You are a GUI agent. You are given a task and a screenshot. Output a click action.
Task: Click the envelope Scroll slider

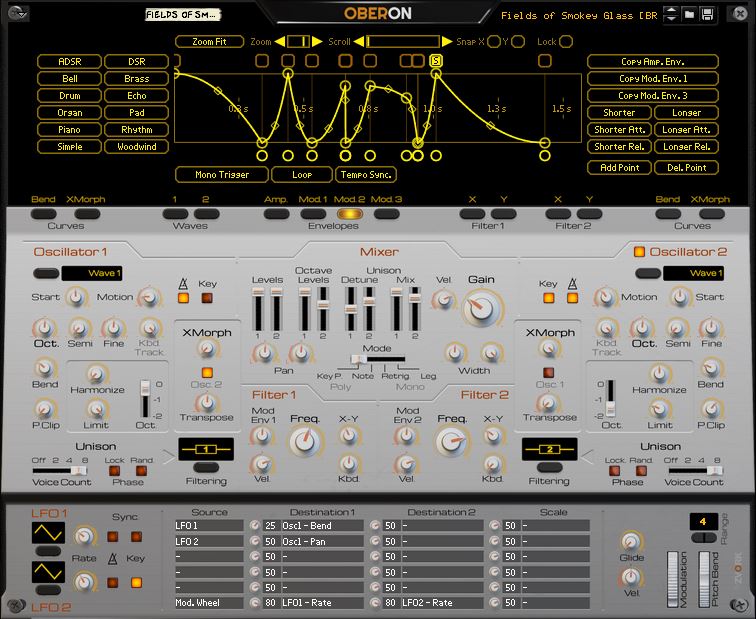tap(403, 42)
